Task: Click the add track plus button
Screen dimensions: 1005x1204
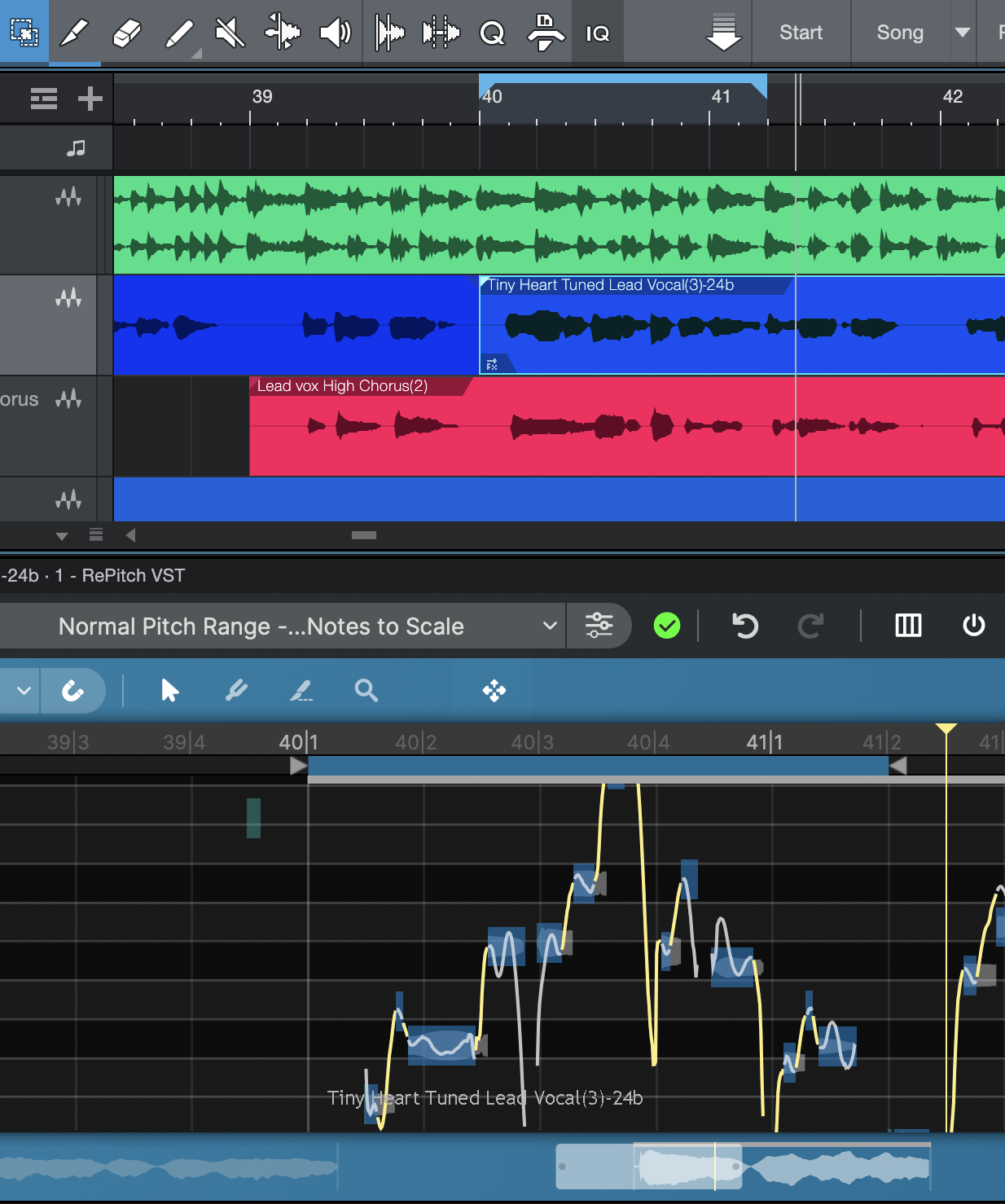Action: pos(90,99)
